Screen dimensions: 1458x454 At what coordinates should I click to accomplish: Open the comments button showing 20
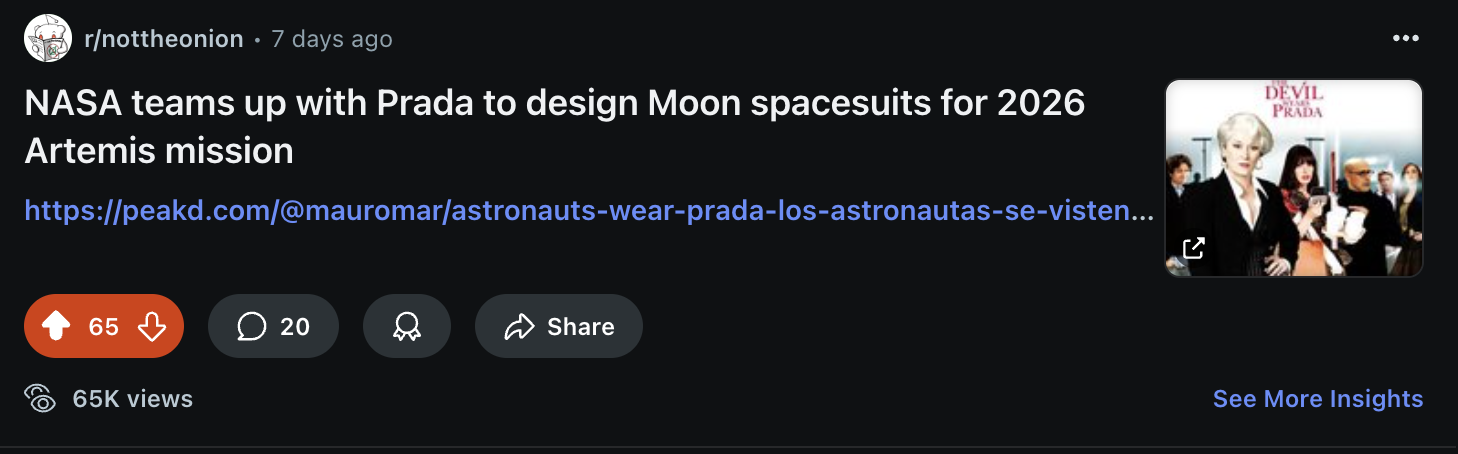pyautogui.click(x=273, y=326)
